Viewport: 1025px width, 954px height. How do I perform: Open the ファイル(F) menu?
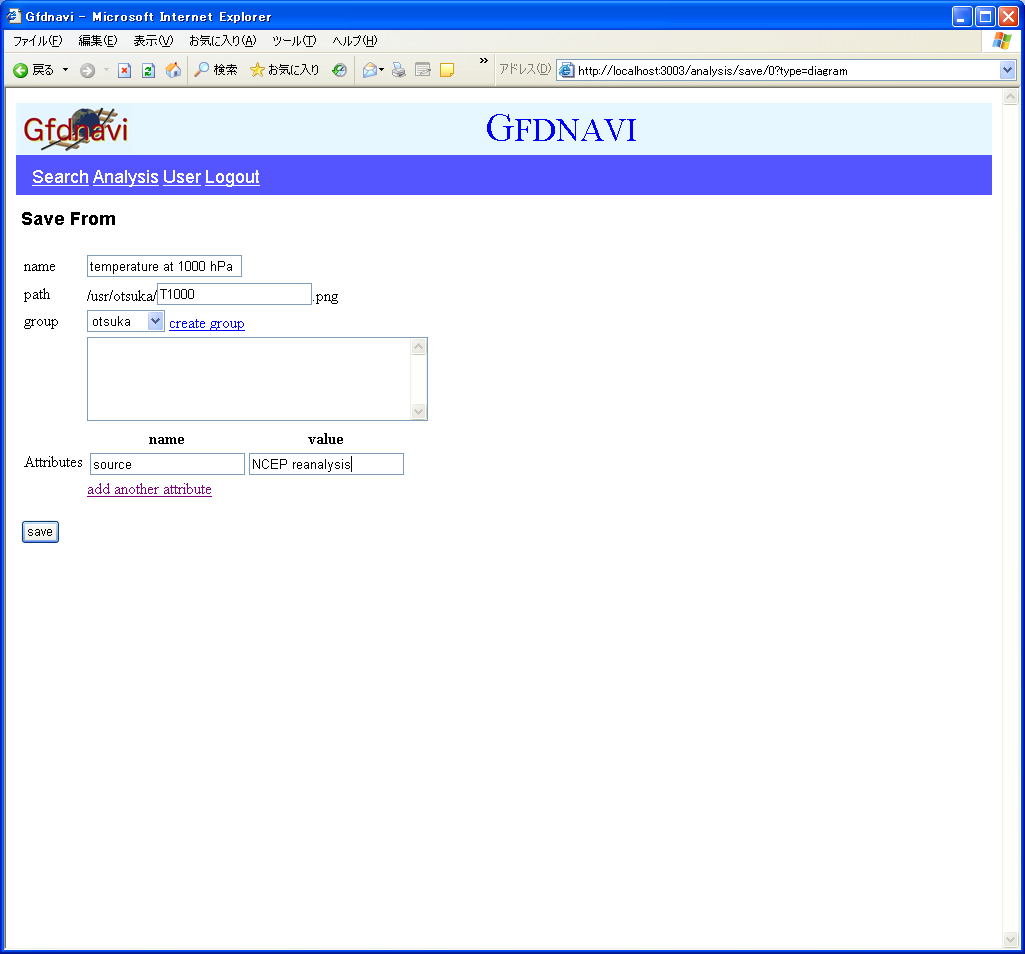click(x=37, y=41)
